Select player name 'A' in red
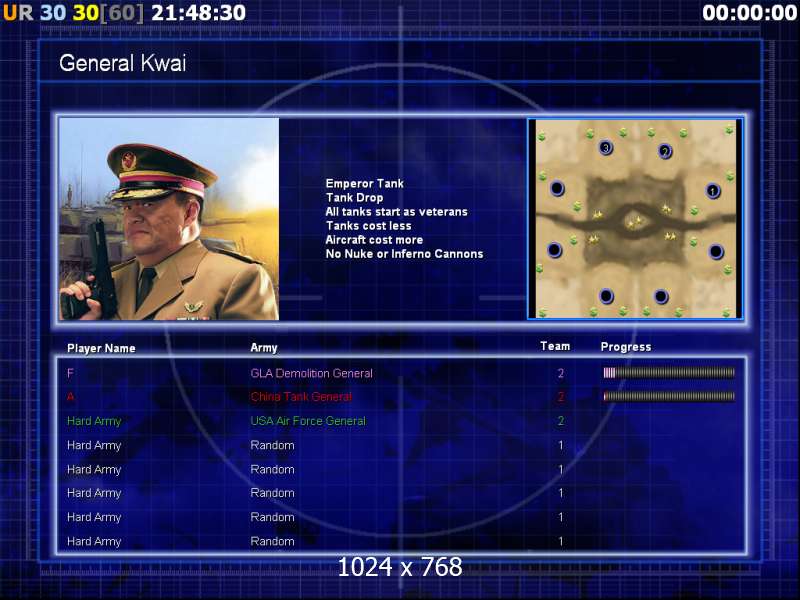Image resolution: width=800 pixels, height=600 pixels. tap(70, 396)
